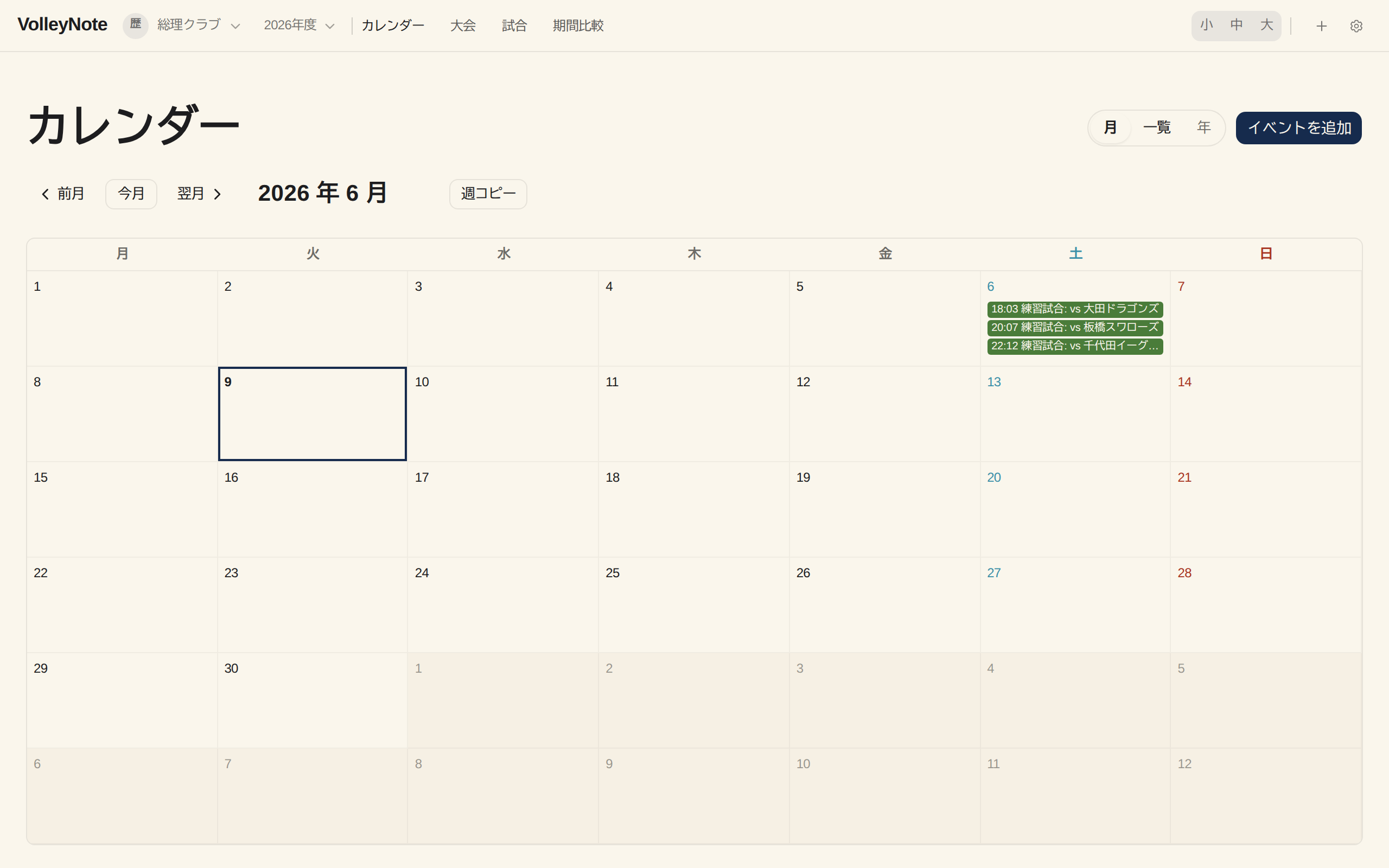This screenshot has width=1389, height=868.
Task: Click the 土 column header
Action: pos(1075,254)
